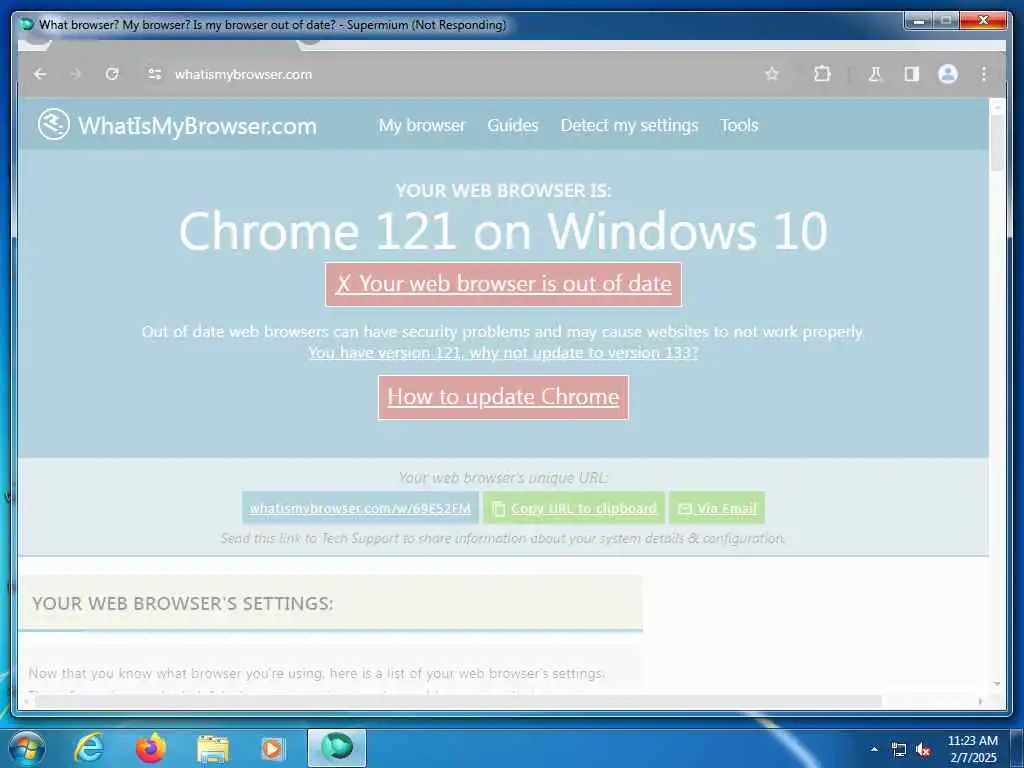Click the Chrome 121 on Windows 10 heading
Viewport: 1024px width, 768px height.
504,231
